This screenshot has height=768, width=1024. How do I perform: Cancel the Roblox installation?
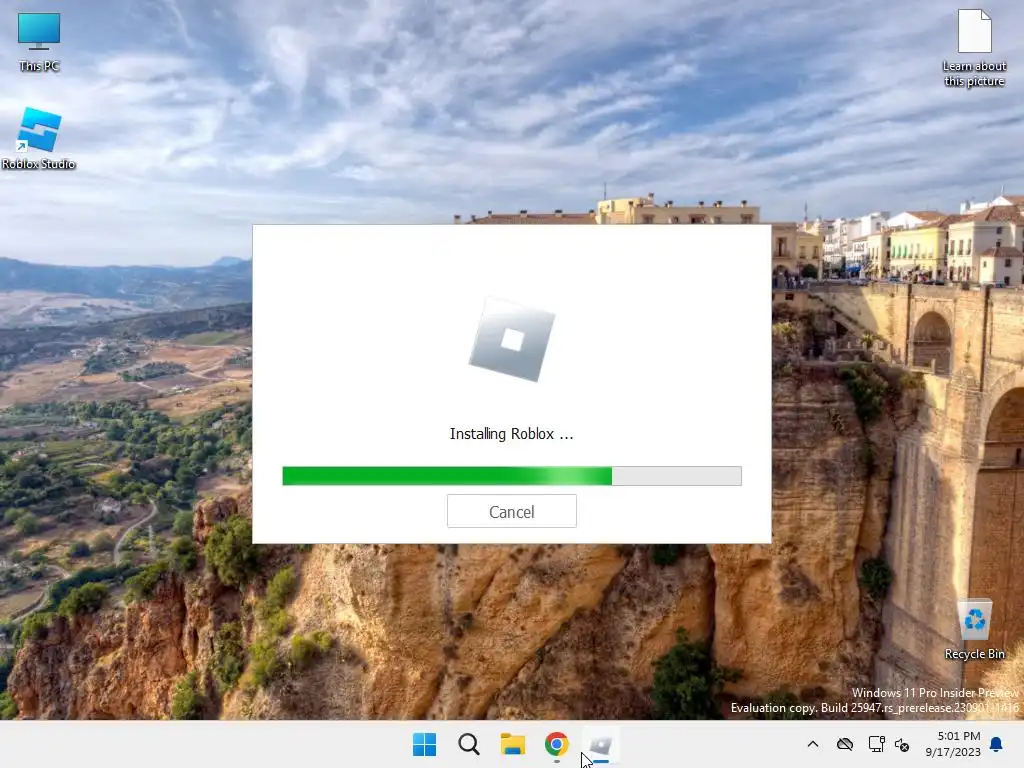point(511,511)
